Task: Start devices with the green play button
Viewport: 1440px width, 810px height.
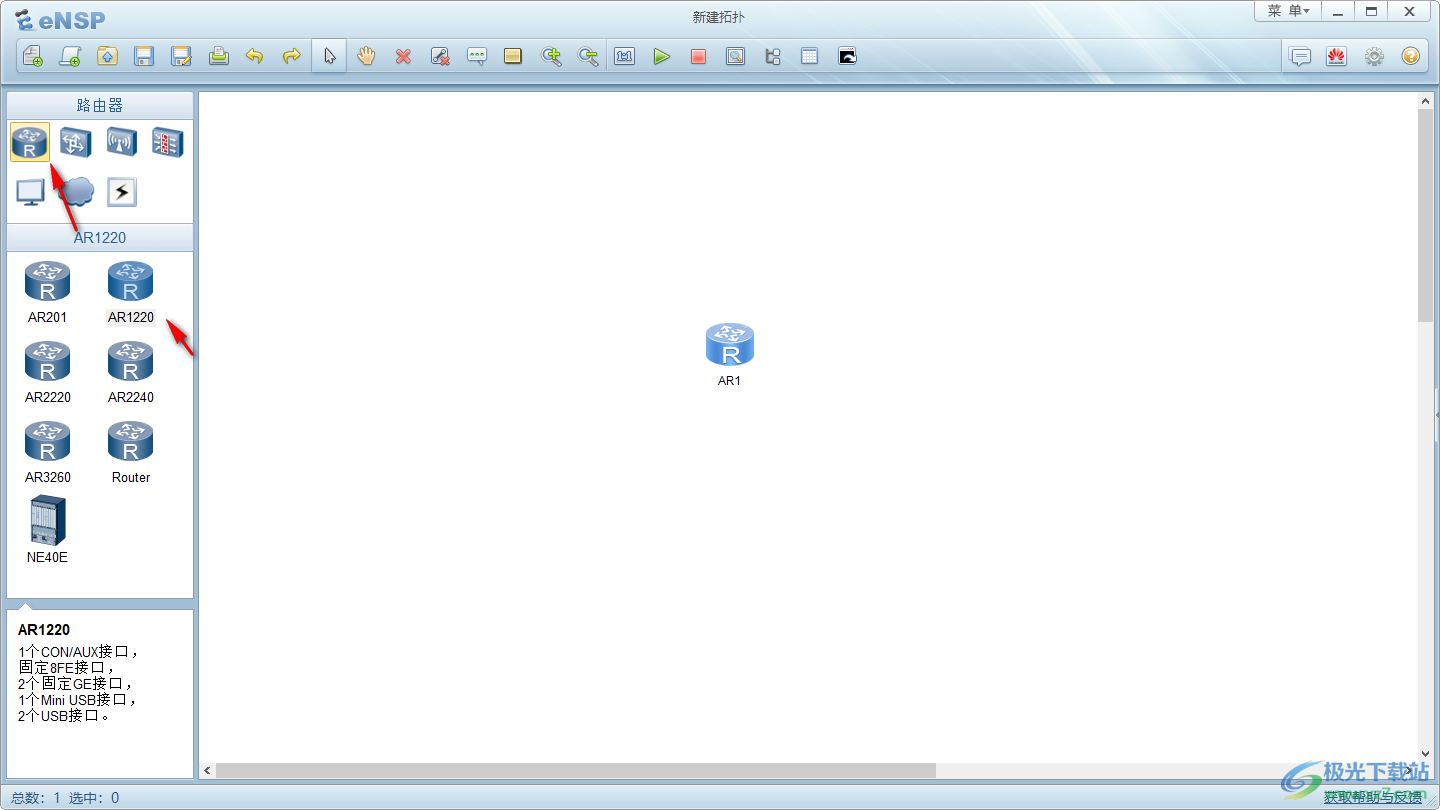Action: pyautogui.click(x=661, y=57)
